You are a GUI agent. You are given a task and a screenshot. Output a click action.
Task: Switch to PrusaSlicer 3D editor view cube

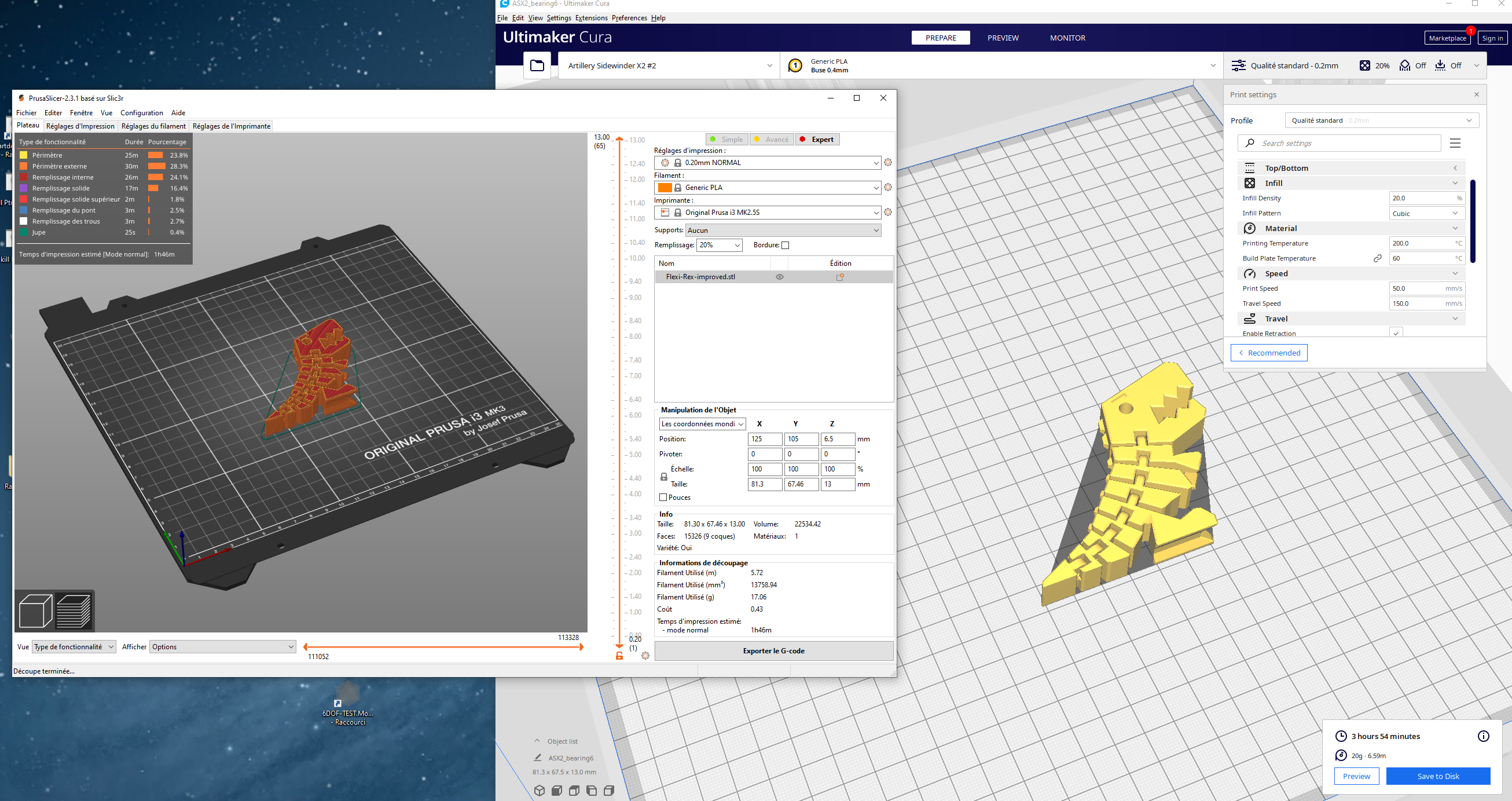(x=35, y=610)
